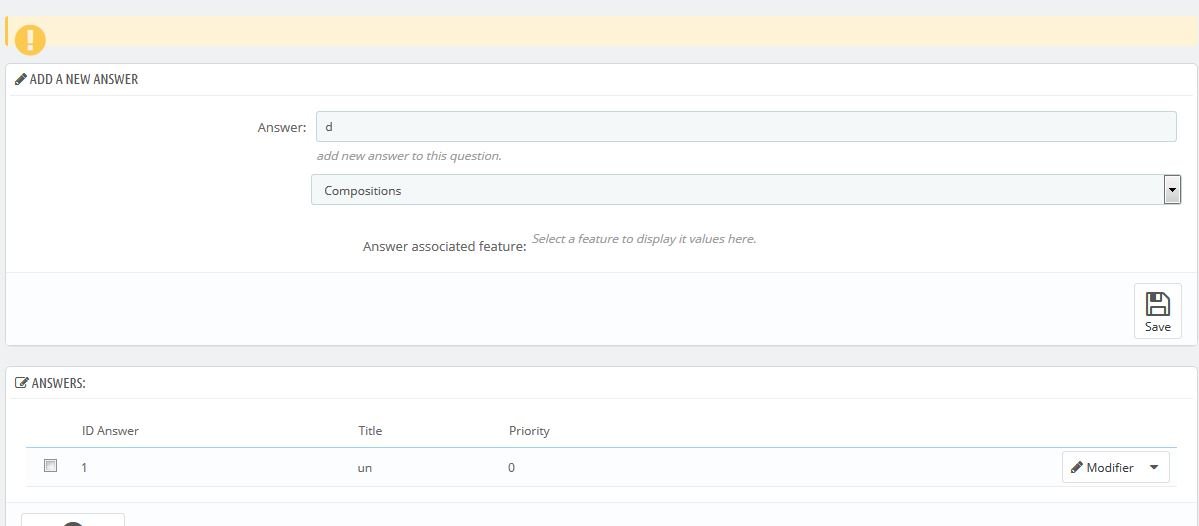Click the "Select a feature" hint text
1199x526 pixels.
click(x=644, y=239)
